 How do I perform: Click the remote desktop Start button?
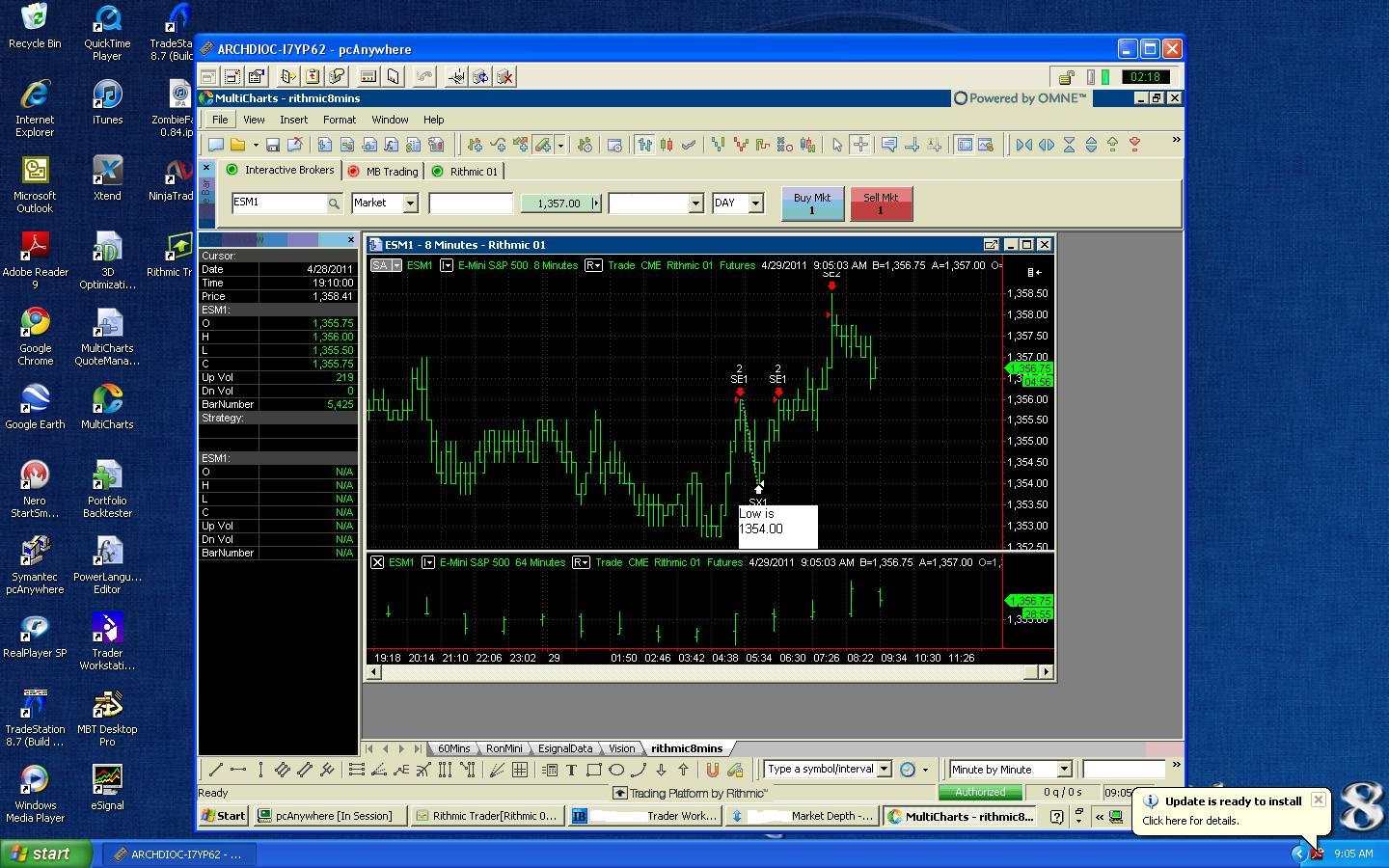(x=224, y=816)
